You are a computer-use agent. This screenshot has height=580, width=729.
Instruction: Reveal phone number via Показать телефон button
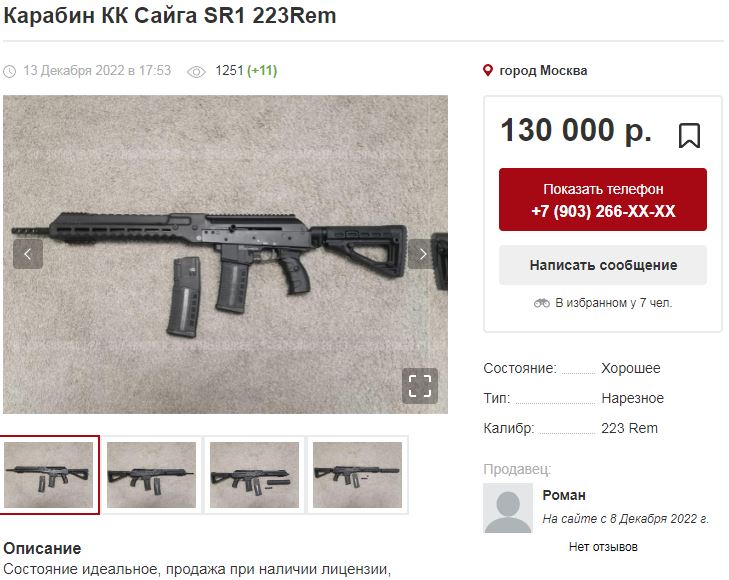tap(603, 199)
